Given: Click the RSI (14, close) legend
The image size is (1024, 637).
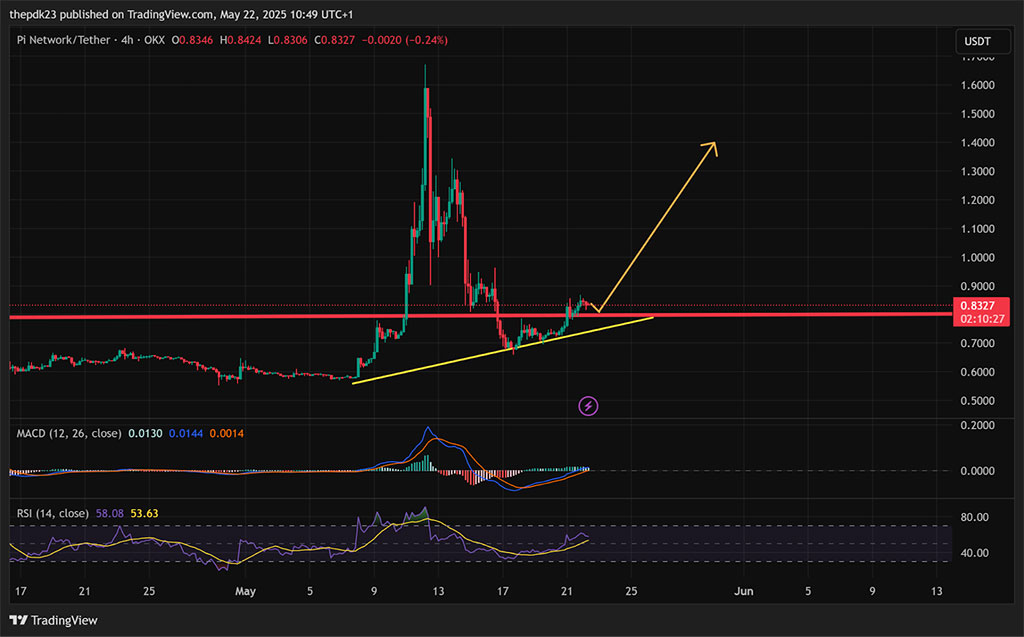Looking at the screenshot, I should point(53,514).
